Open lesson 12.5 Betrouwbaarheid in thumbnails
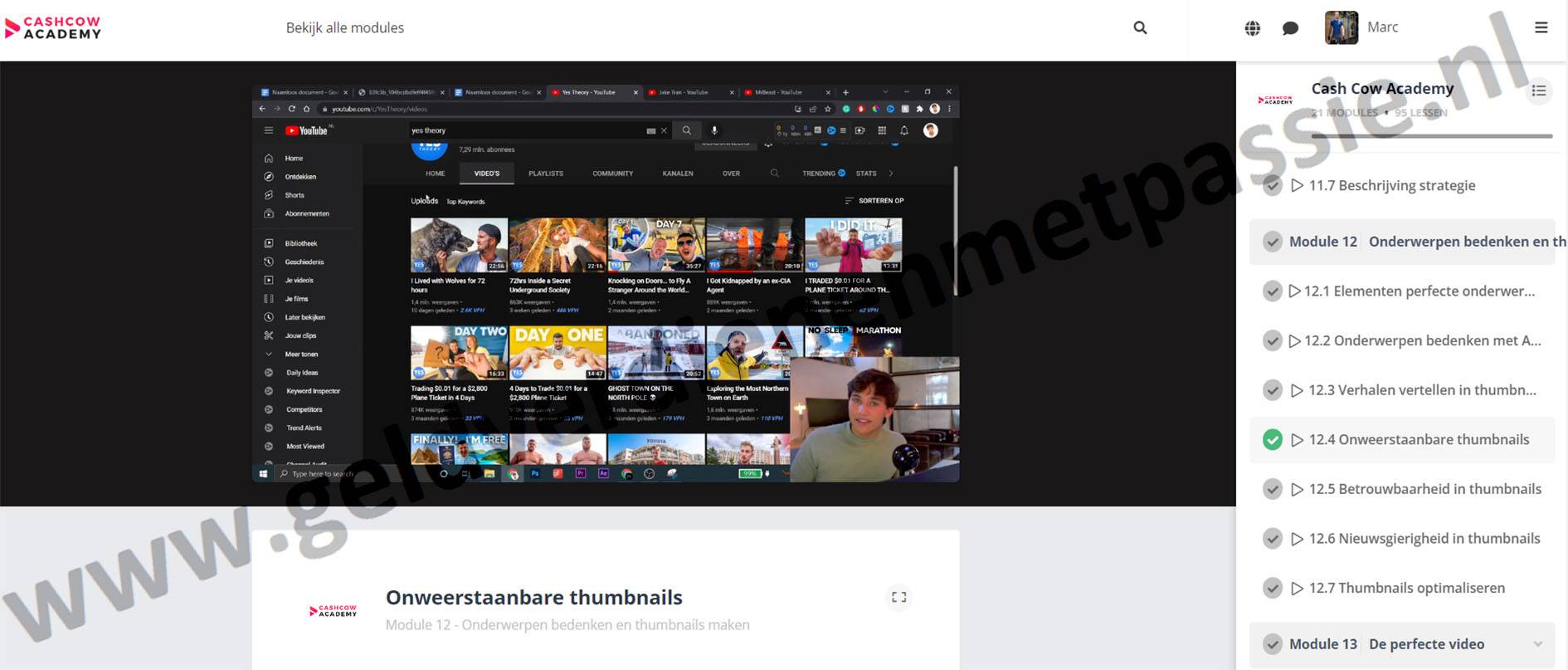Screen dimensions: 1568x670 point(1424,489)
